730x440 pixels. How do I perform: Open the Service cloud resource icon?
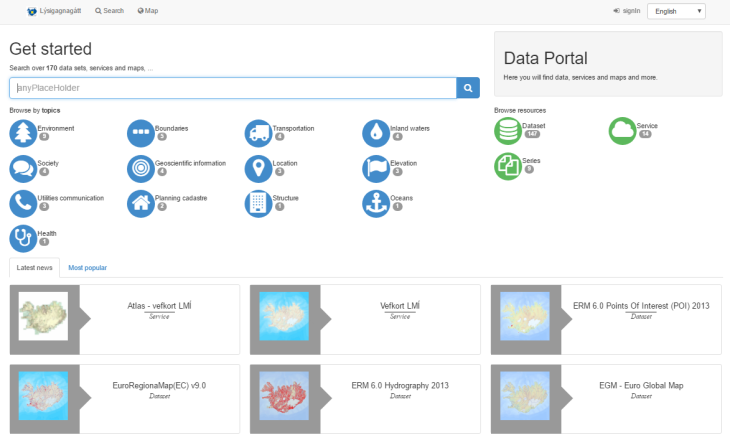coord(623,131)
